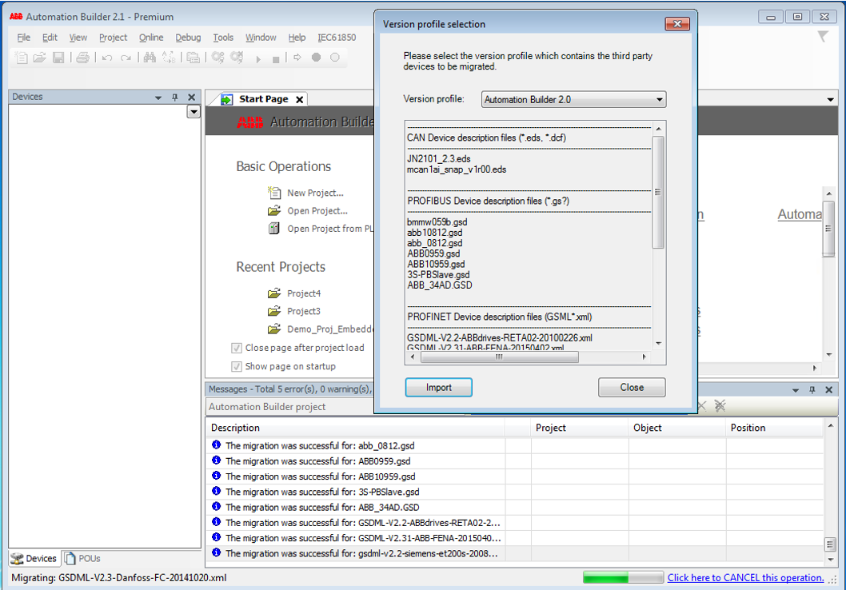The width and height of the screenshot is (846, 590).
Task: Click the Print icon in the toolbar
Action: (83, 58)
